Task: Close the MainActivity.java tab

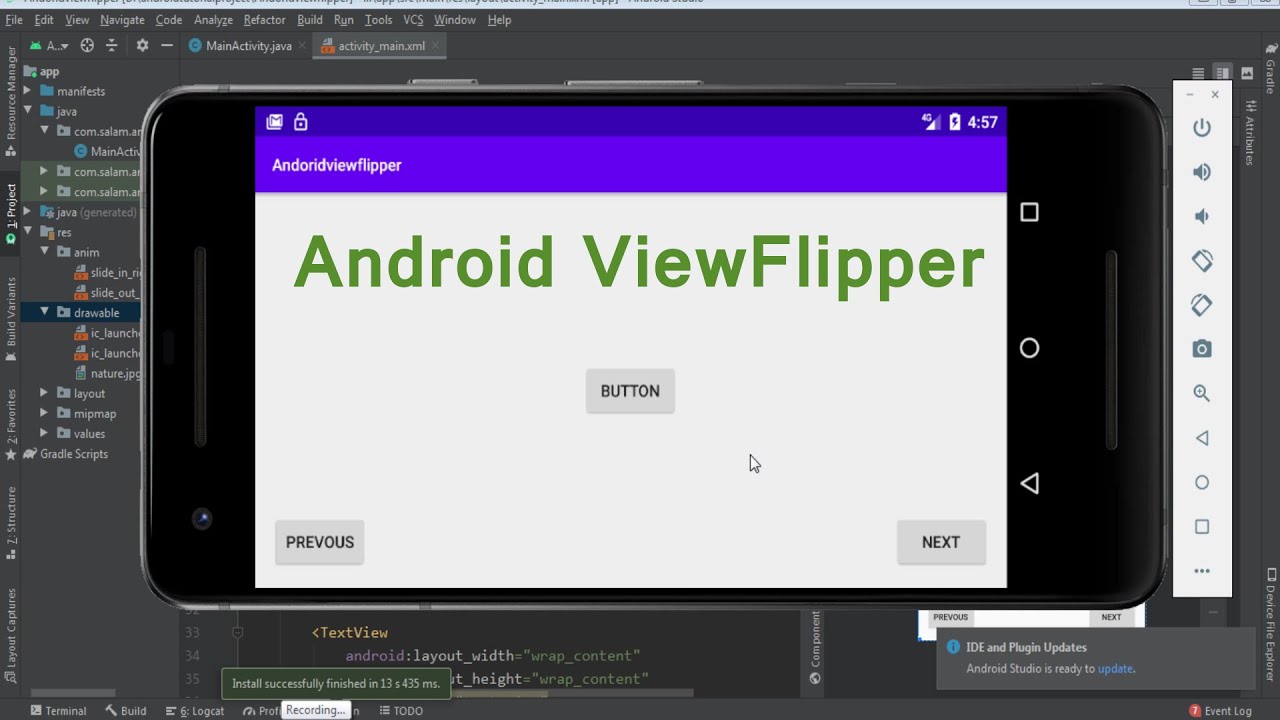Action: coord(303,46)
